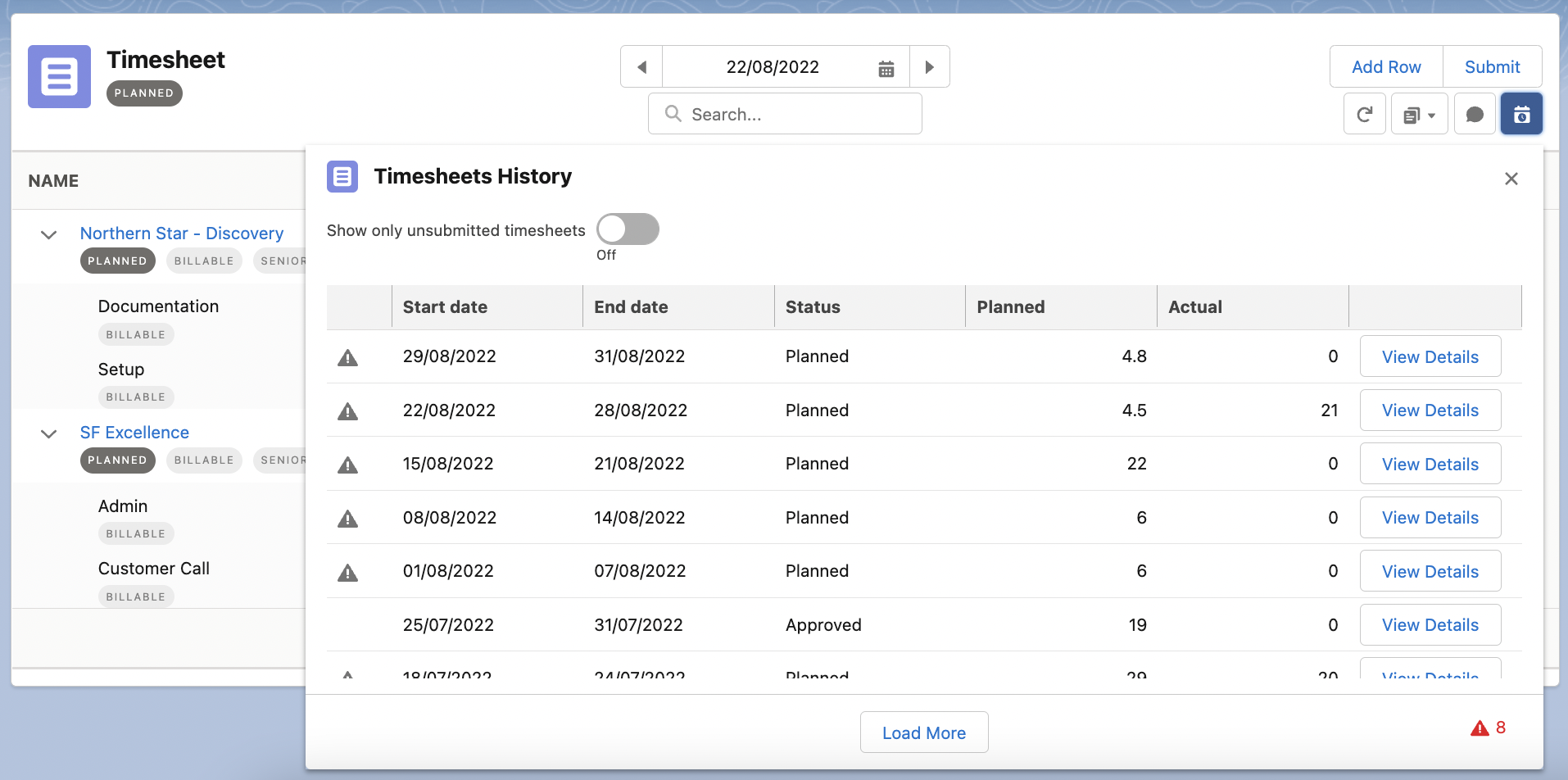
Task: Click the refresh timesheet icon
Action: coord(1364,115)
